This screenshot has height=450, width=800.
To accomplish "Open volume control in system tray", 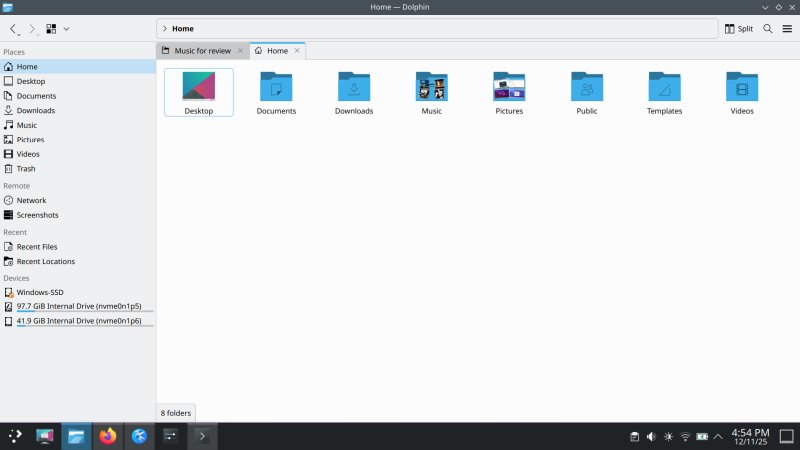I will tap(651, 437).
